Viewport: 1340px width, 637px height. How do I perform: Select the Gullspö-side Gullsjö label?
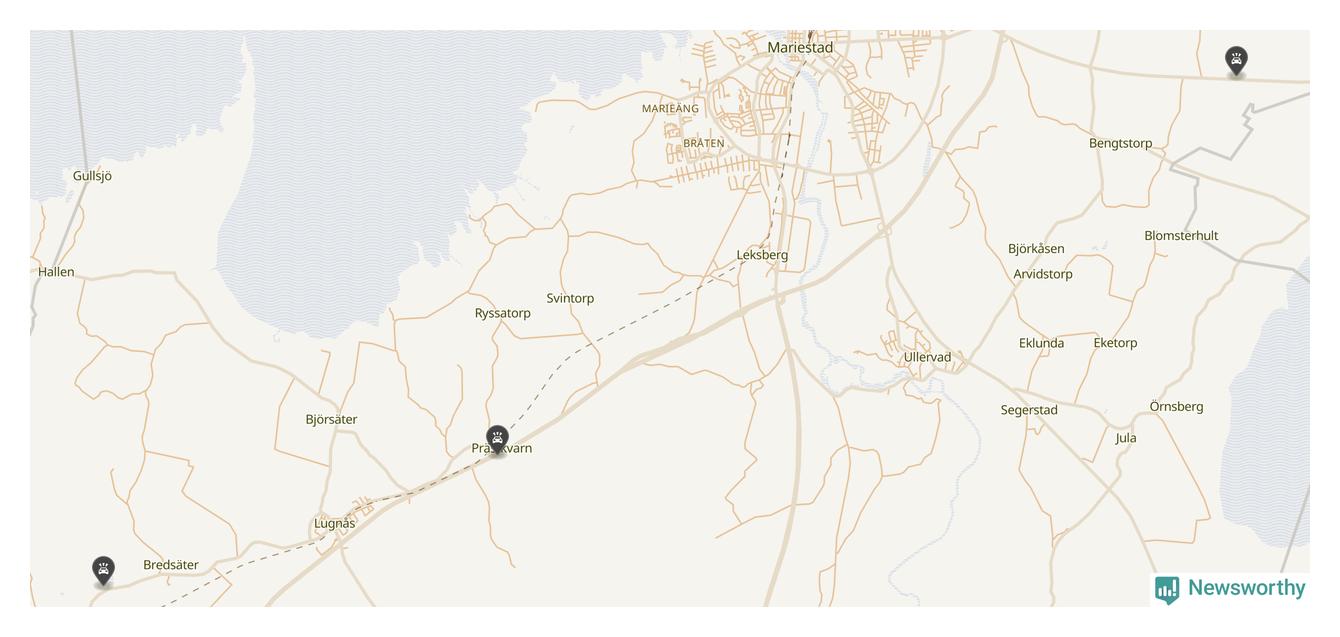(92, 176)
